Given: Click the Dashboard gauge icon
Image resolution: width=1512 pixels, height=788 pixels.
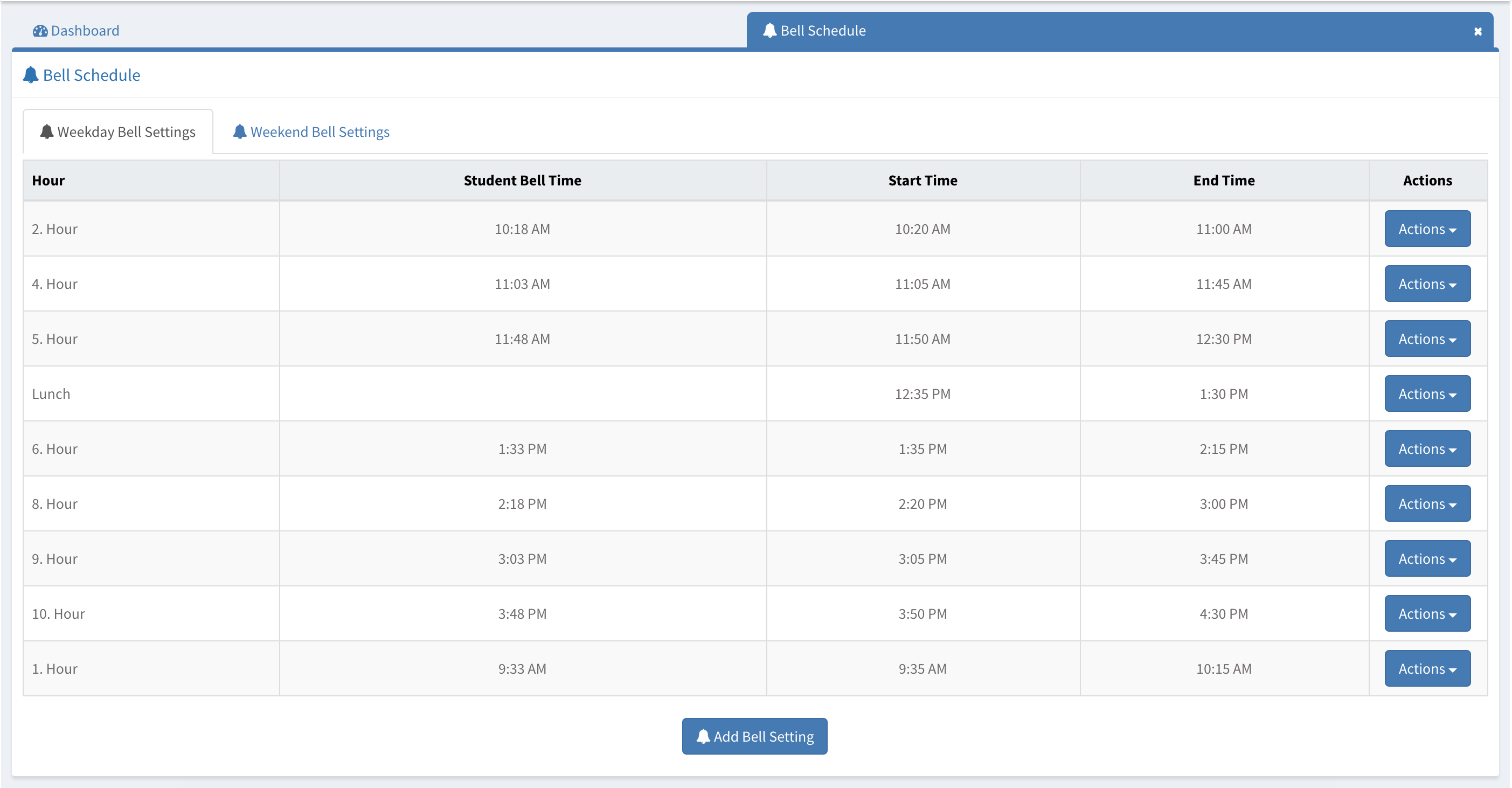Looking at the screenshot, I should coord(40,31).
